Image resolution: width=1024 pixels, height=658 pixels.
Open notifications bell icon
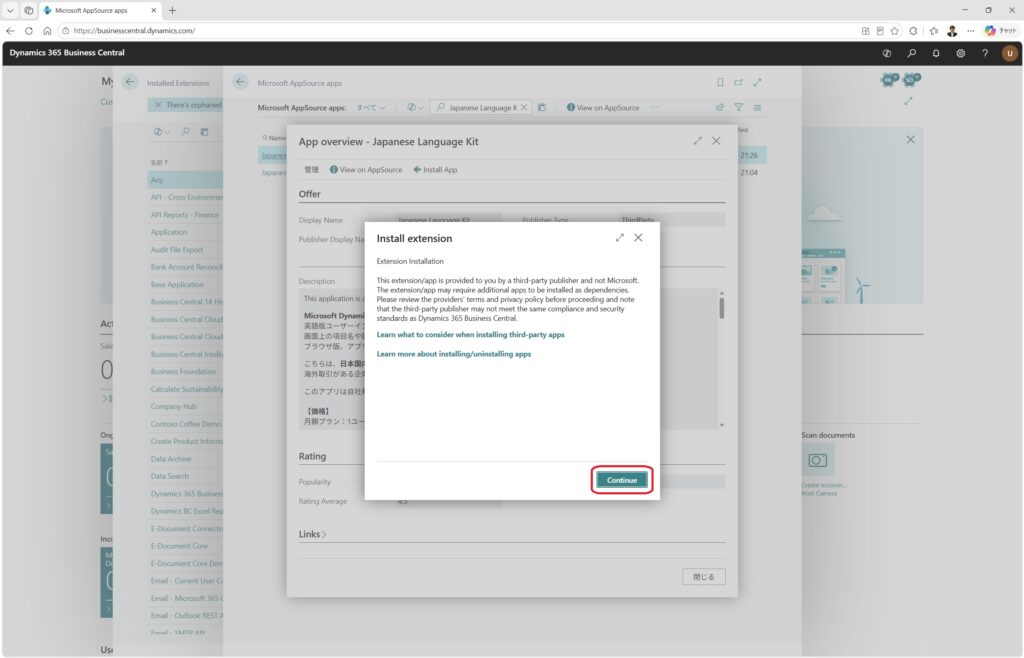[x=936, y=54]
